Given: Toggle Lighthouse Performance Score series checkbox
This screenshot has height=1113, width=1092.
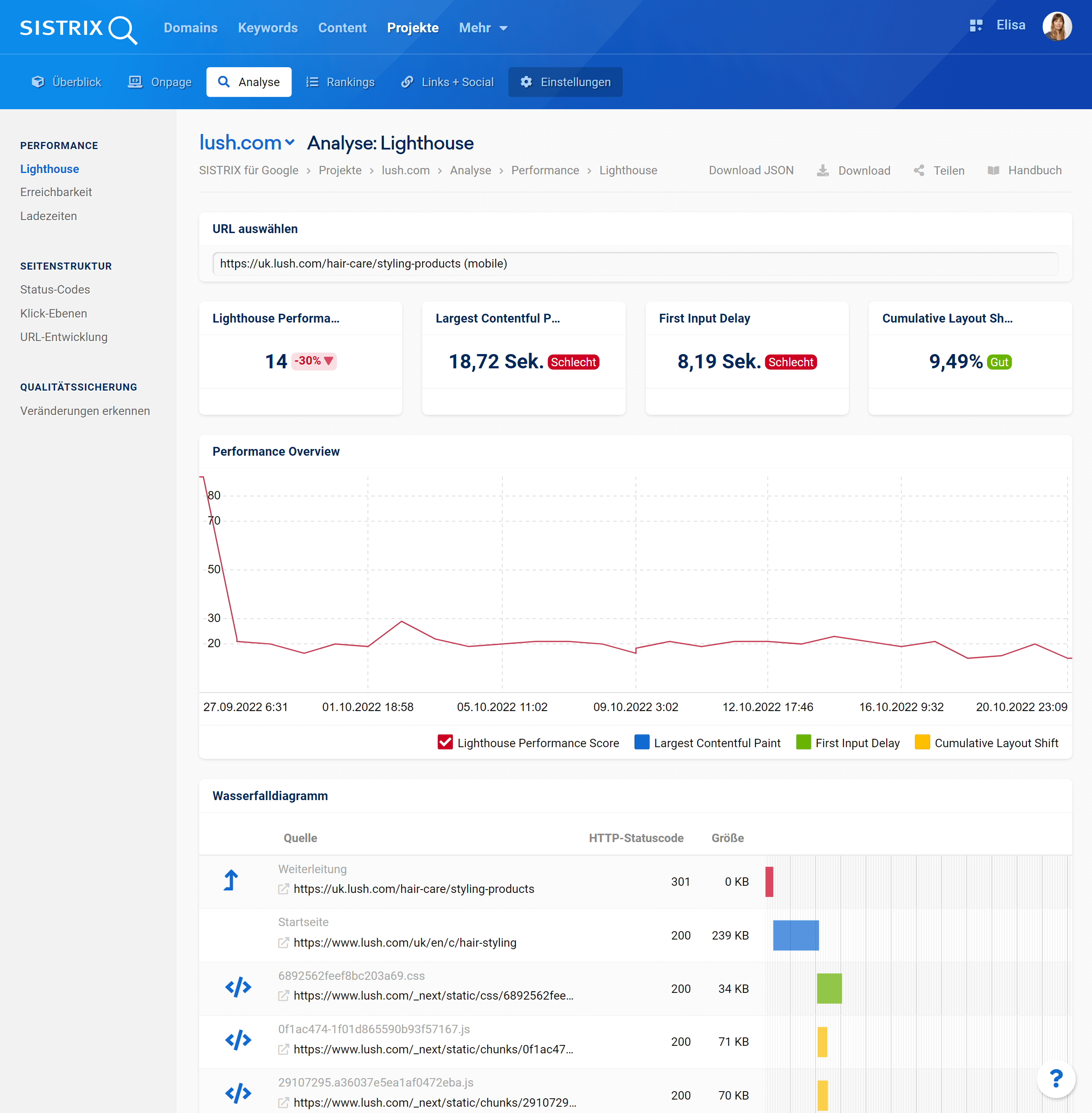Looking at the screenshot, I should tap(445, 742).
